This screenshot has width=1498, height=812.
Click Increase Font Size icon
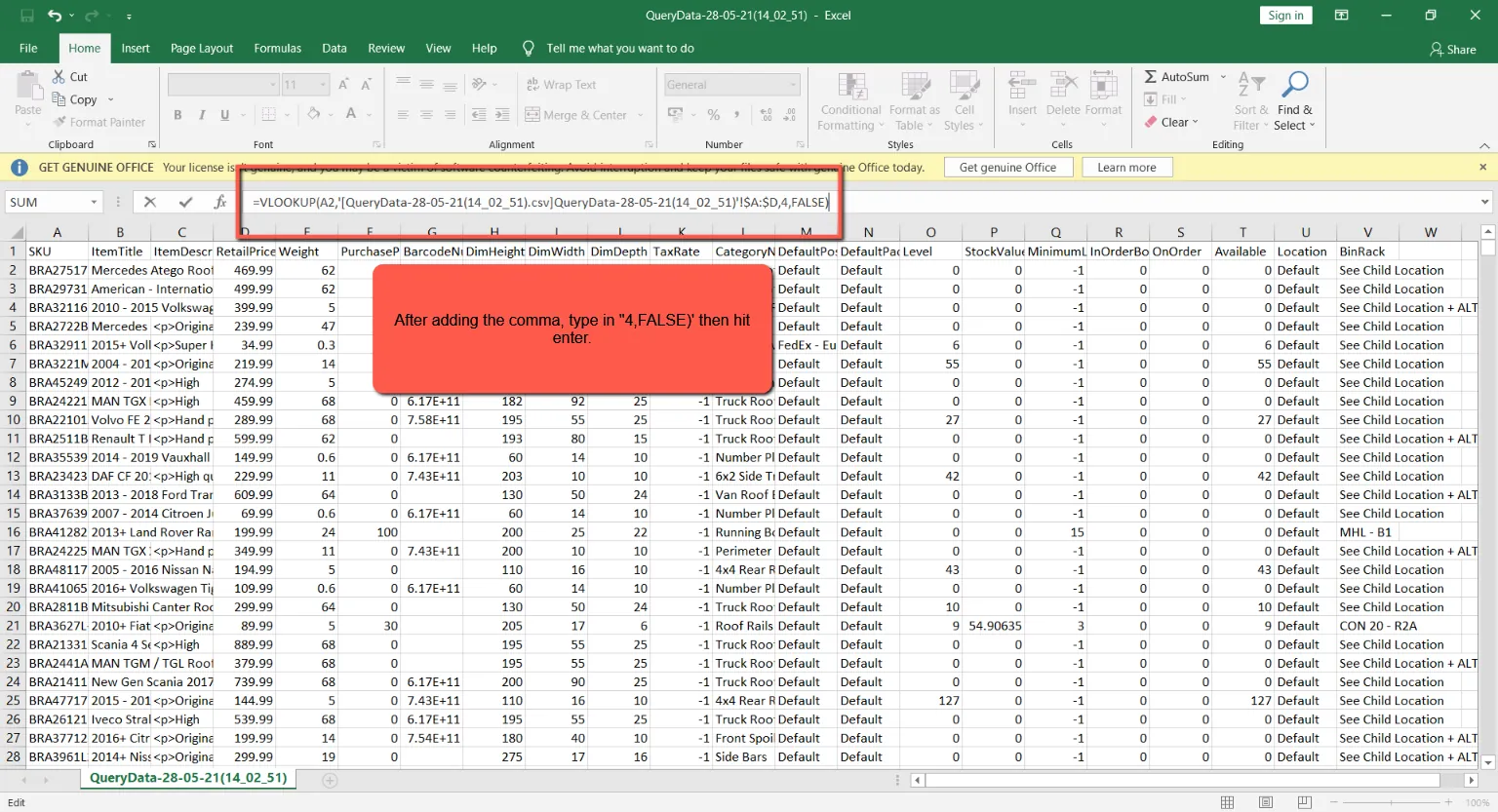coord(343,85)
